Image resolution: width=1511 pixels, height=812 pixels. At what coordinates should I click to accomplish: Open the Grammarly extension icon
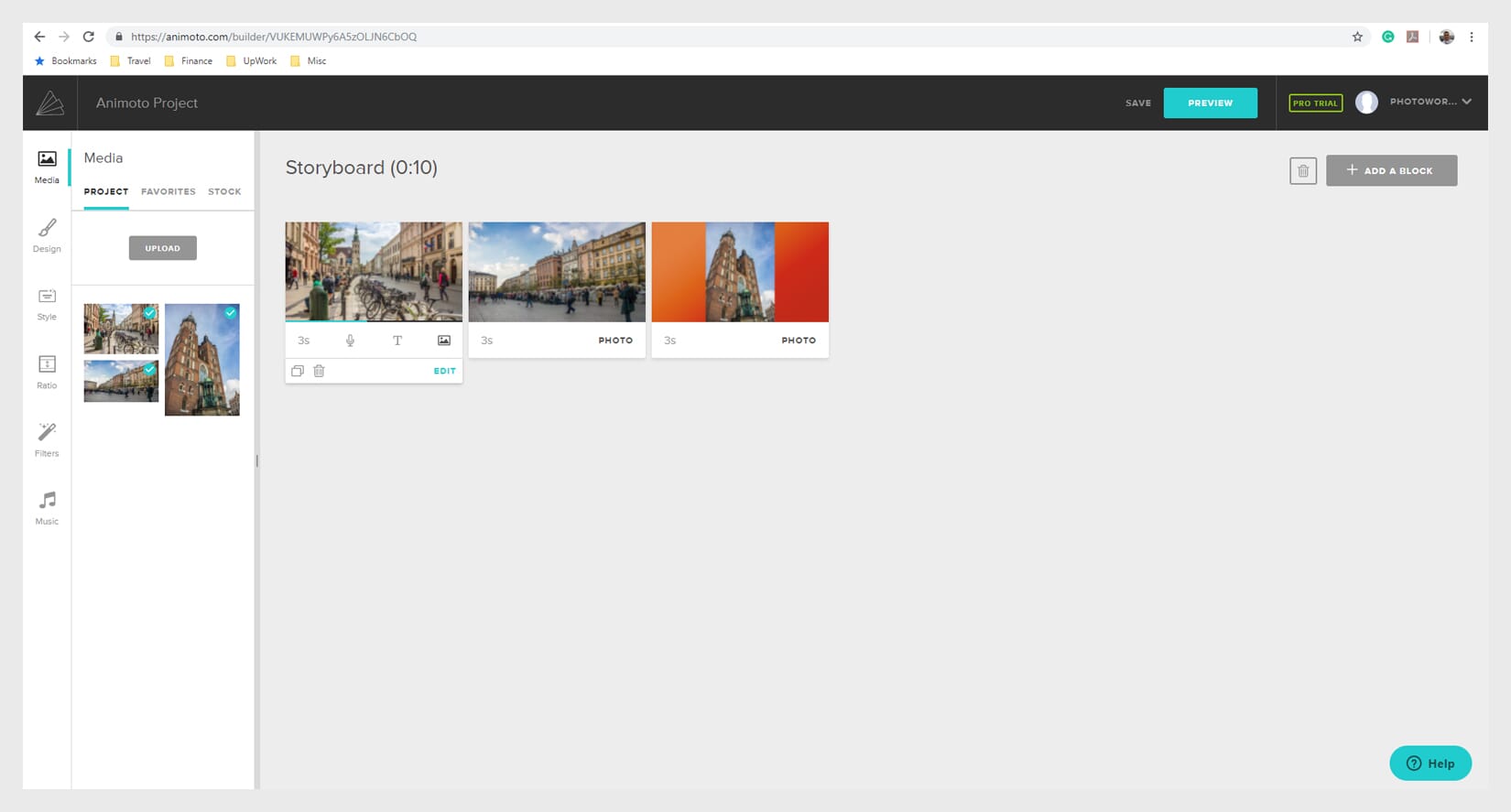point(1388,37)
